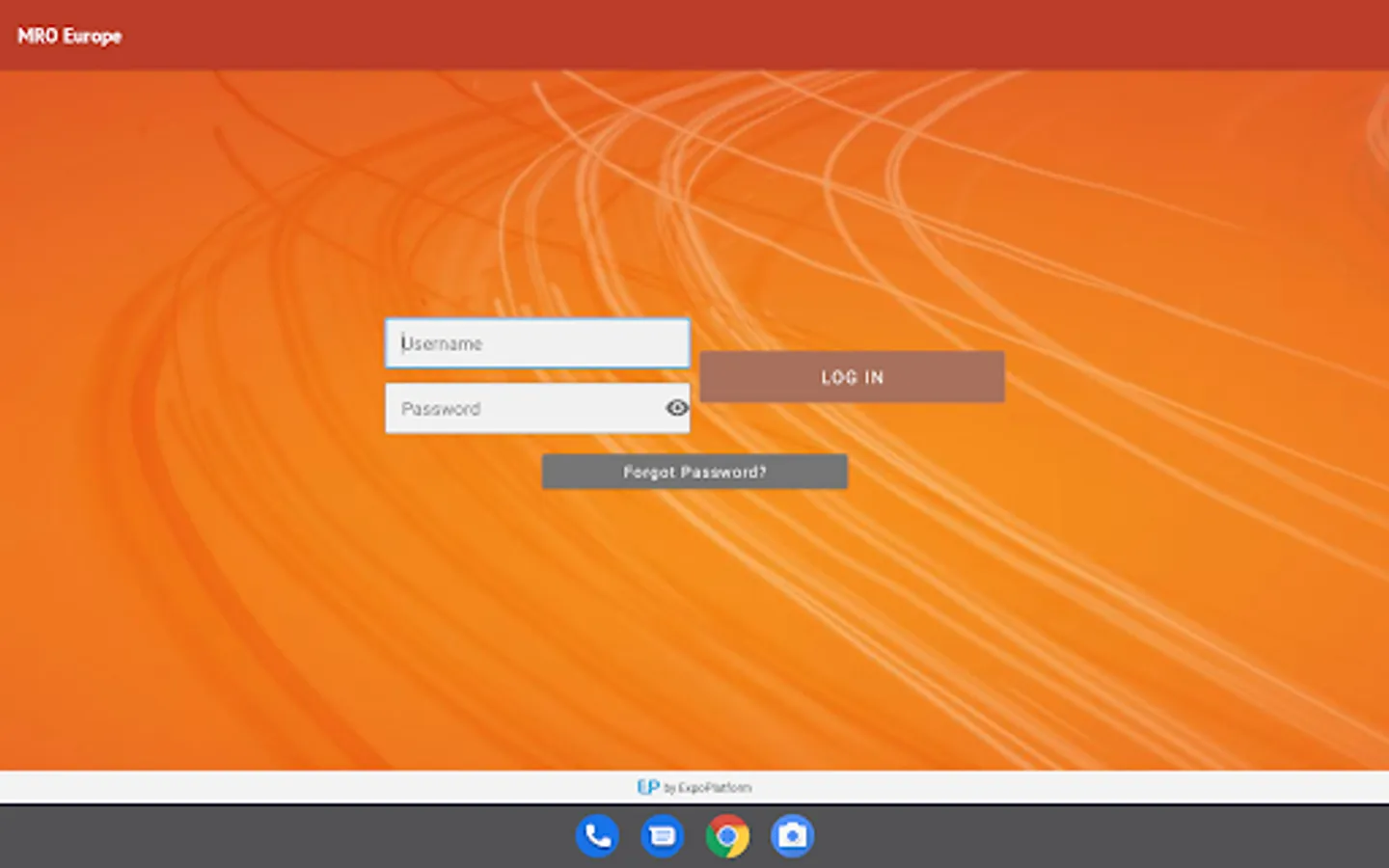Image resolution: width=1389 pixels, height=868 pixels.
Task: Click the Username input field
Action: pos(537,343)
